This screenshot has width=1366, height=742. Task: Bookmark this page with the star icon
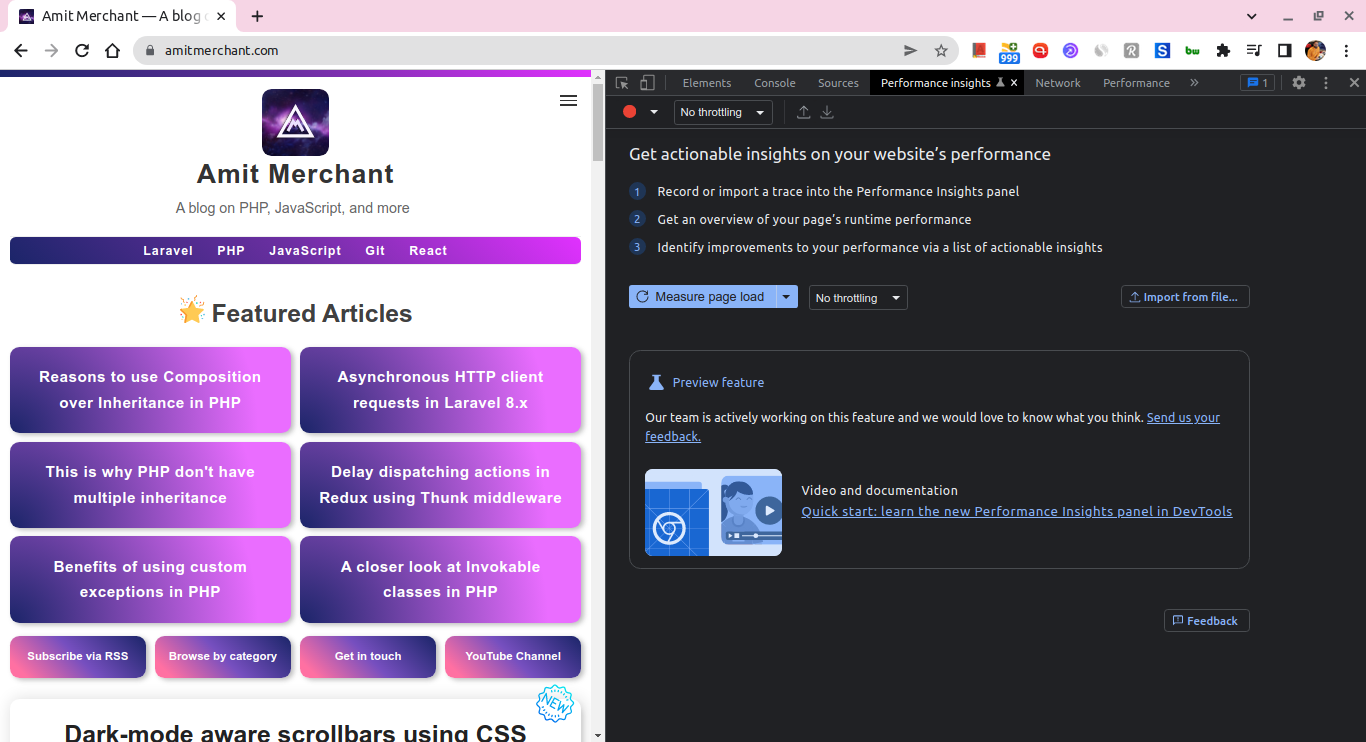[x=941, y=50]
